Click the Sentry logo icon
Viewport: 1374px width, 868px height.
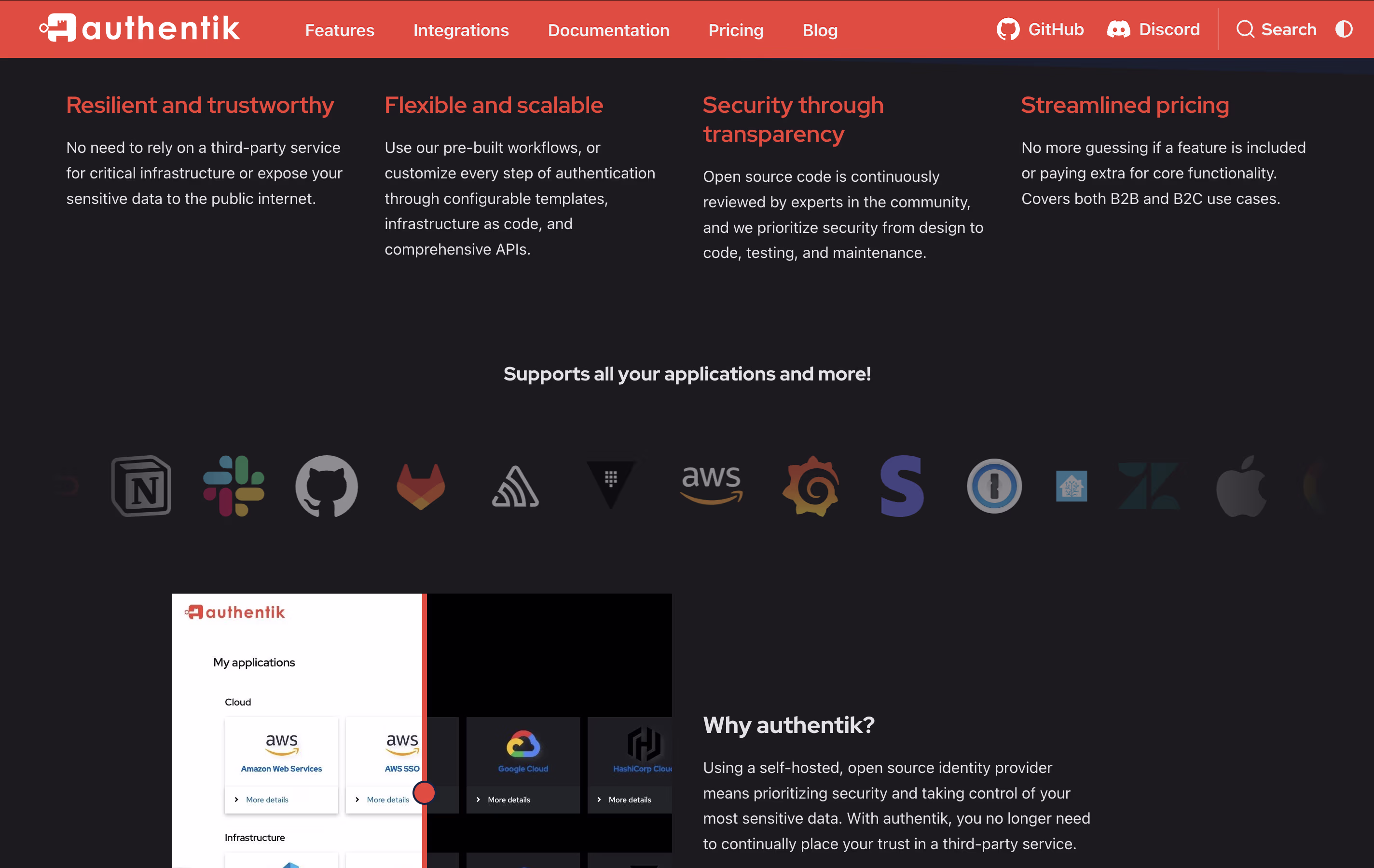point(515,487)
